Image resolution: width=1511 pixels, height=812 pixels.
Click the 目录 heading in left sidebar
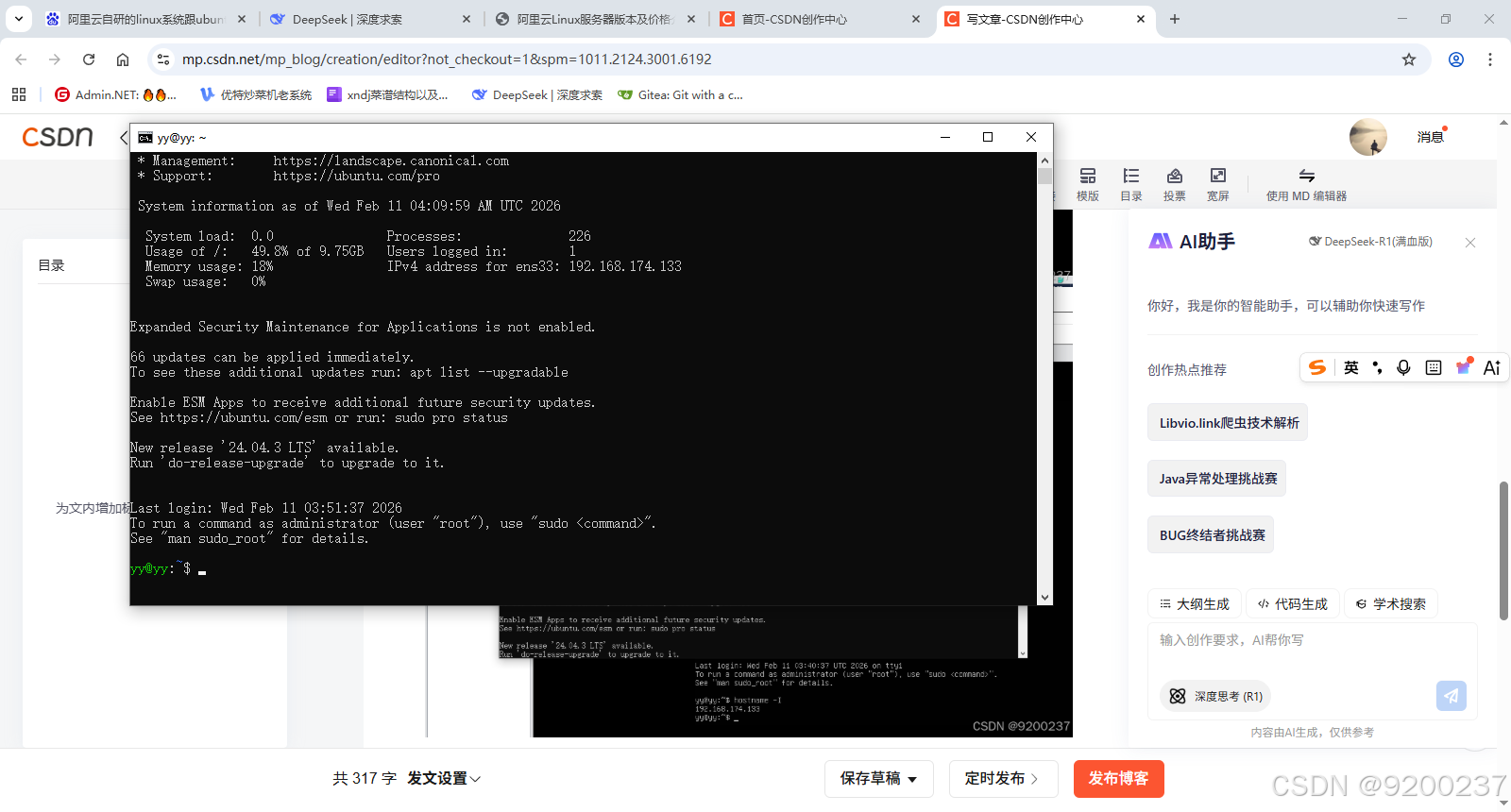point(51,265)
